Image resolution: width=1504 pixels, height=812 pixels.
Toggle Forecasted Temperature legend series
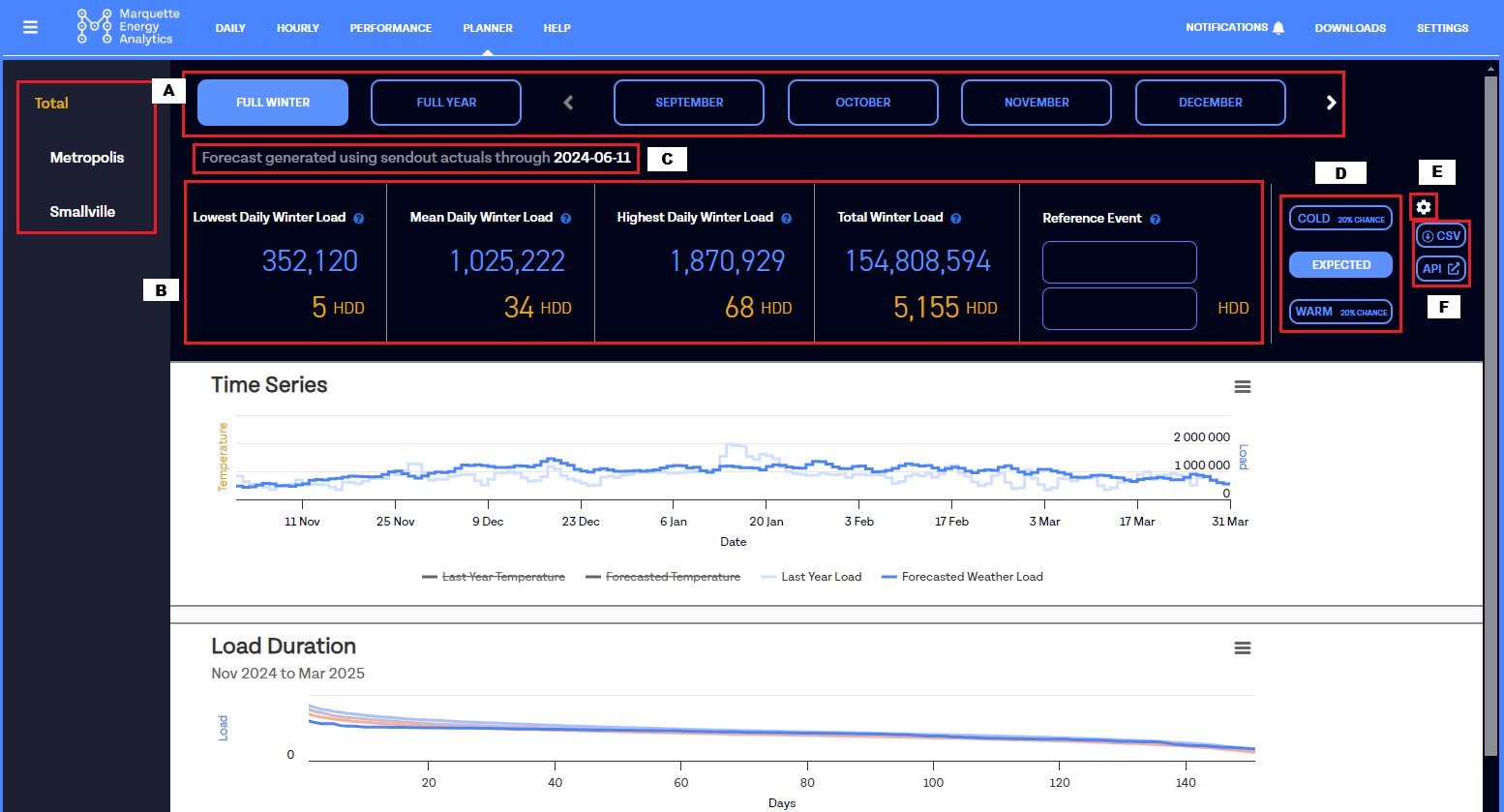pos(663,577)
